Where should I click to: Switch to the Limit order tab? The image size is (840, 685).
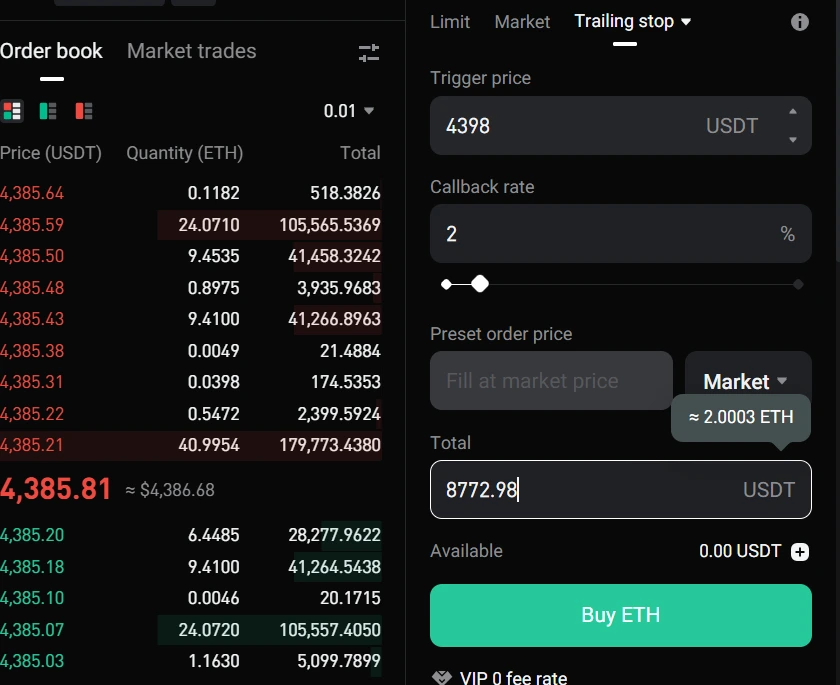click(450, 22)
